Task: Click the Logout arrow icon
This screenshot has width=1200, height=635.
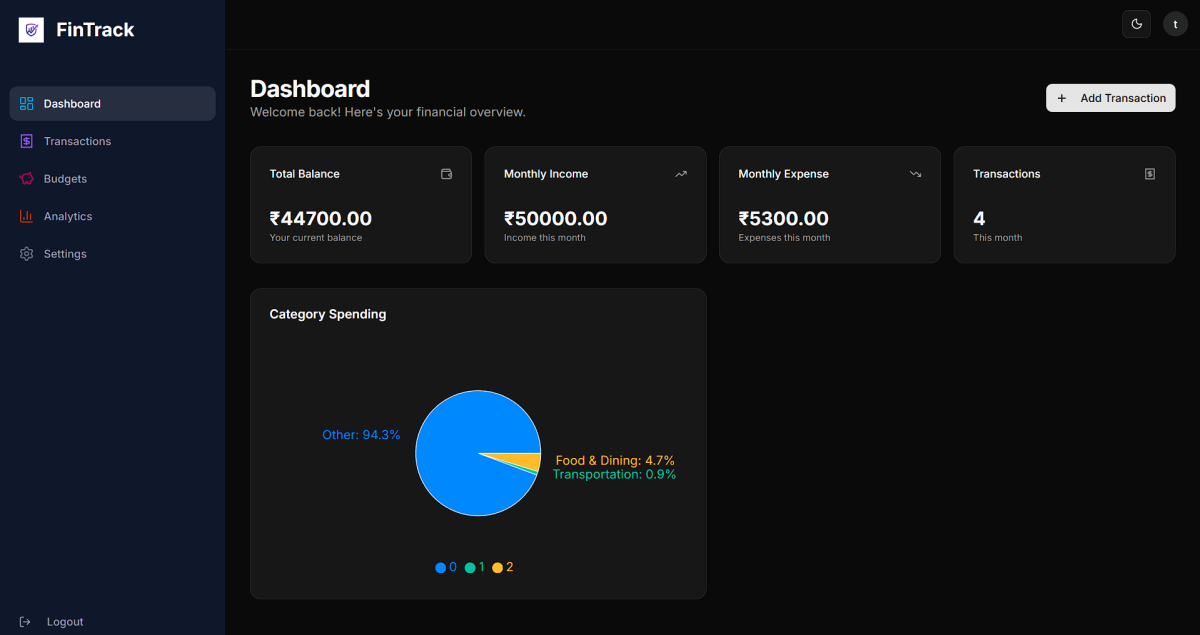Action: (26, 622)
